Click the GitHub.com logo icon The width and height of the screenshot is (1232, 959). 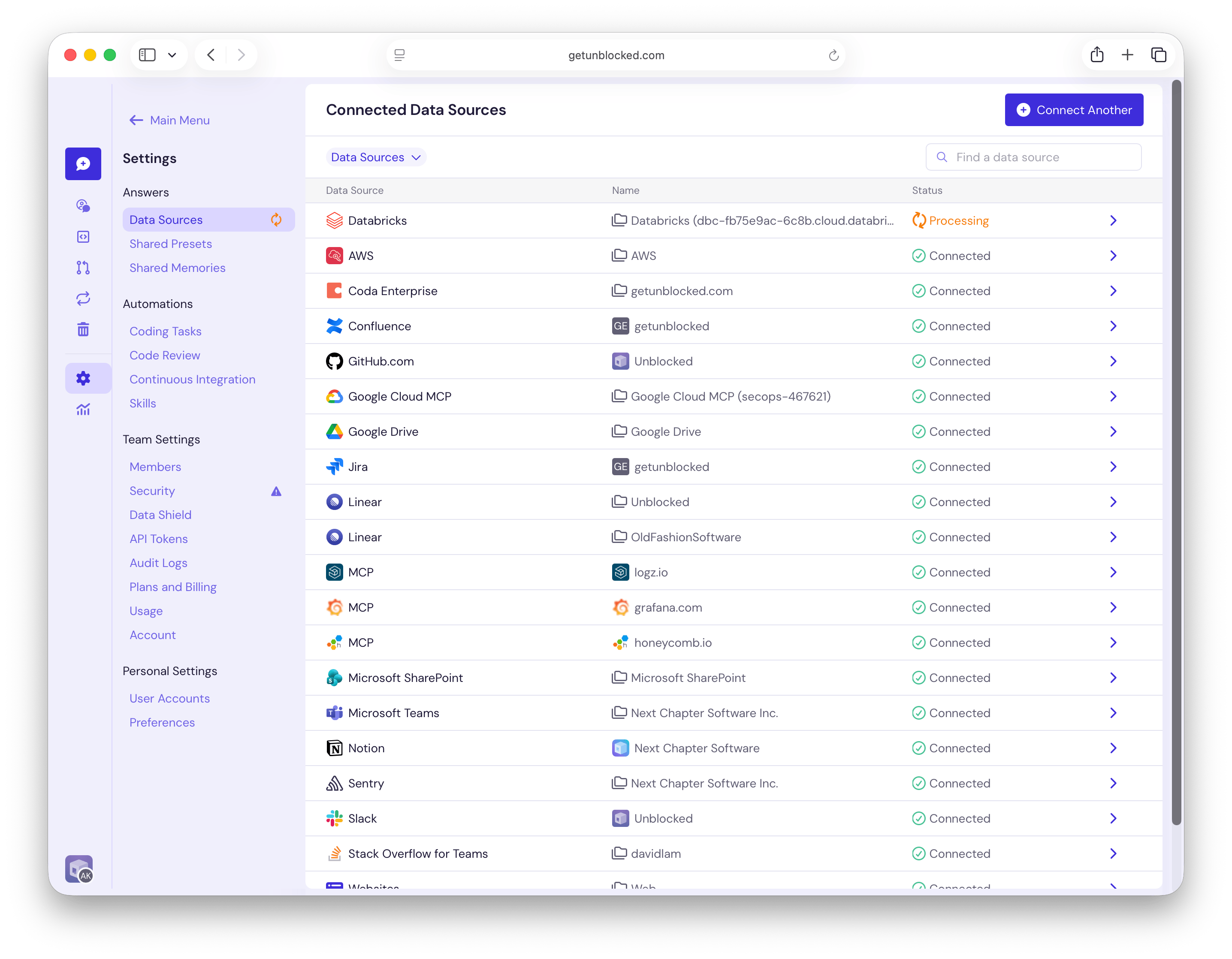(x=335, y=361)
